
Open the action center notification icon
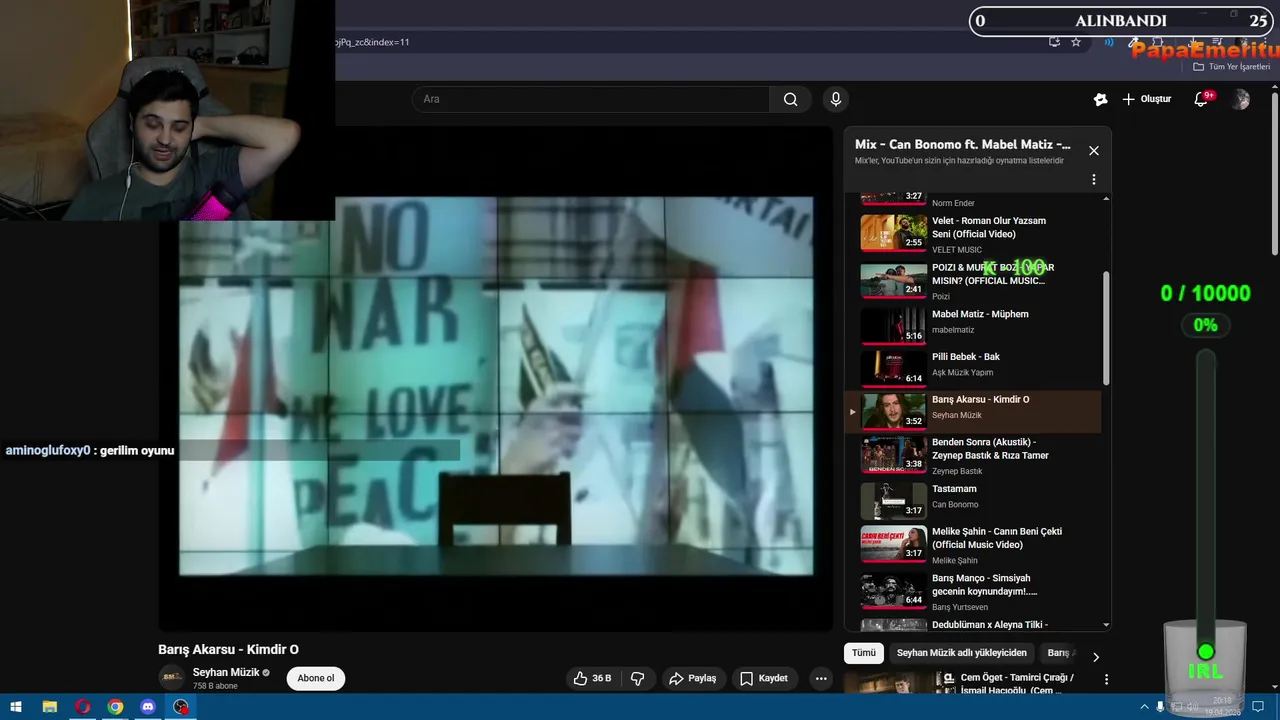(1259, 707)
